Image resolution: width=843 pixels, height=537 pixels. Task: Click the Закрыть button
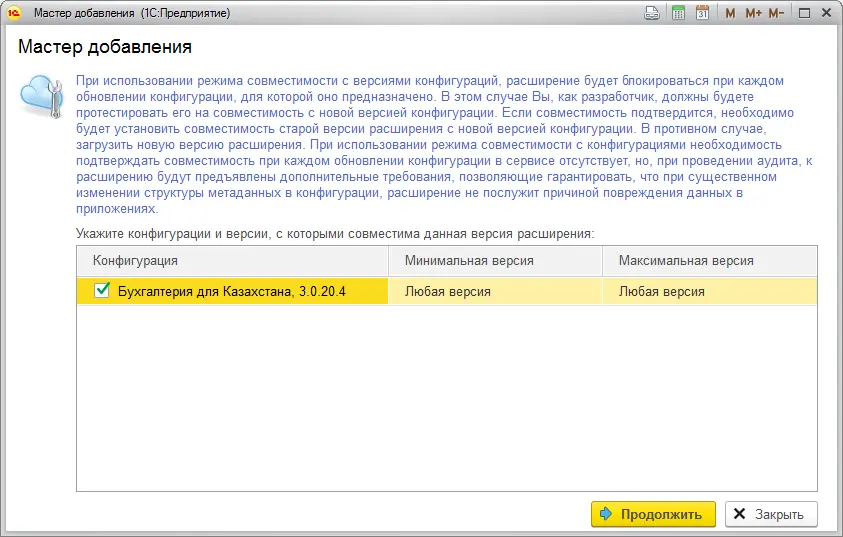(771, 514)
